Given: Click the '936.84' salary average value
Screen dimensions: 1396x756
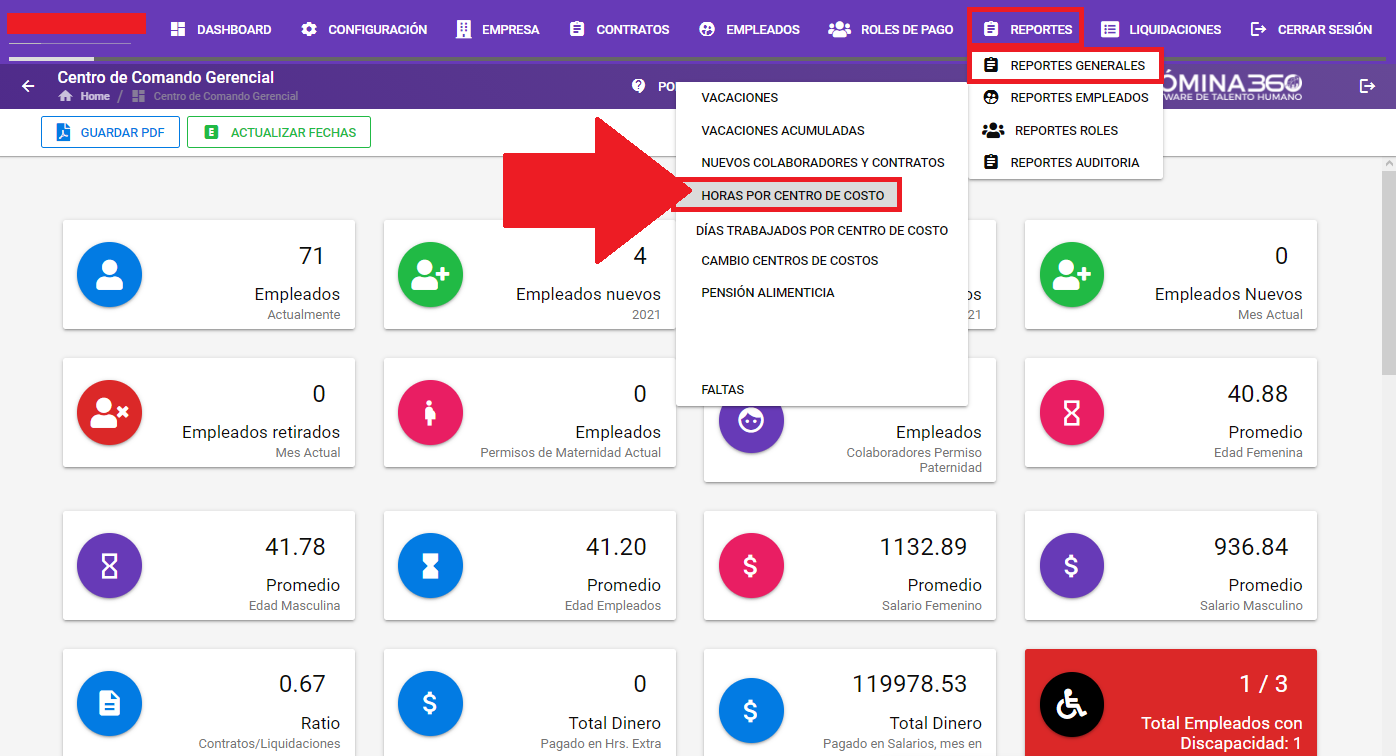Looking at the screenshot, I should [x=1251, y=547].
